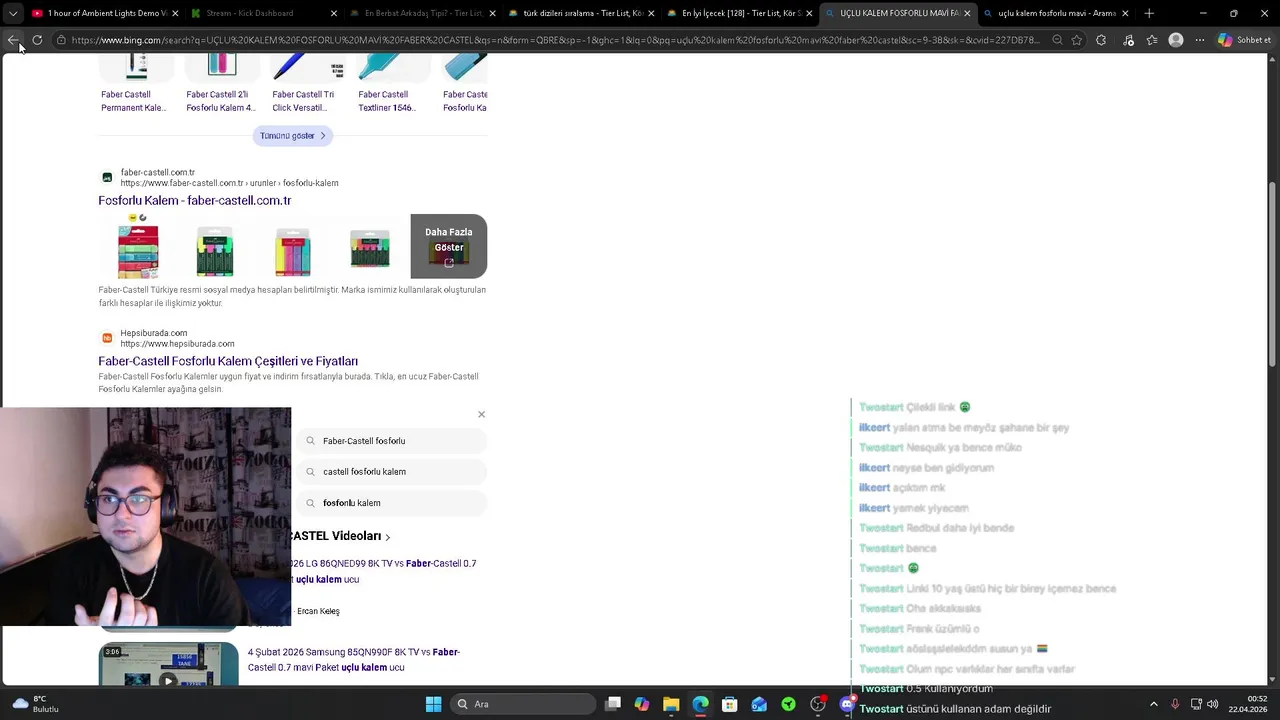Close the 1 hour of Ambient Lights tab
The width and height of the screenshot is (1280, 720).
pos(175,13)
